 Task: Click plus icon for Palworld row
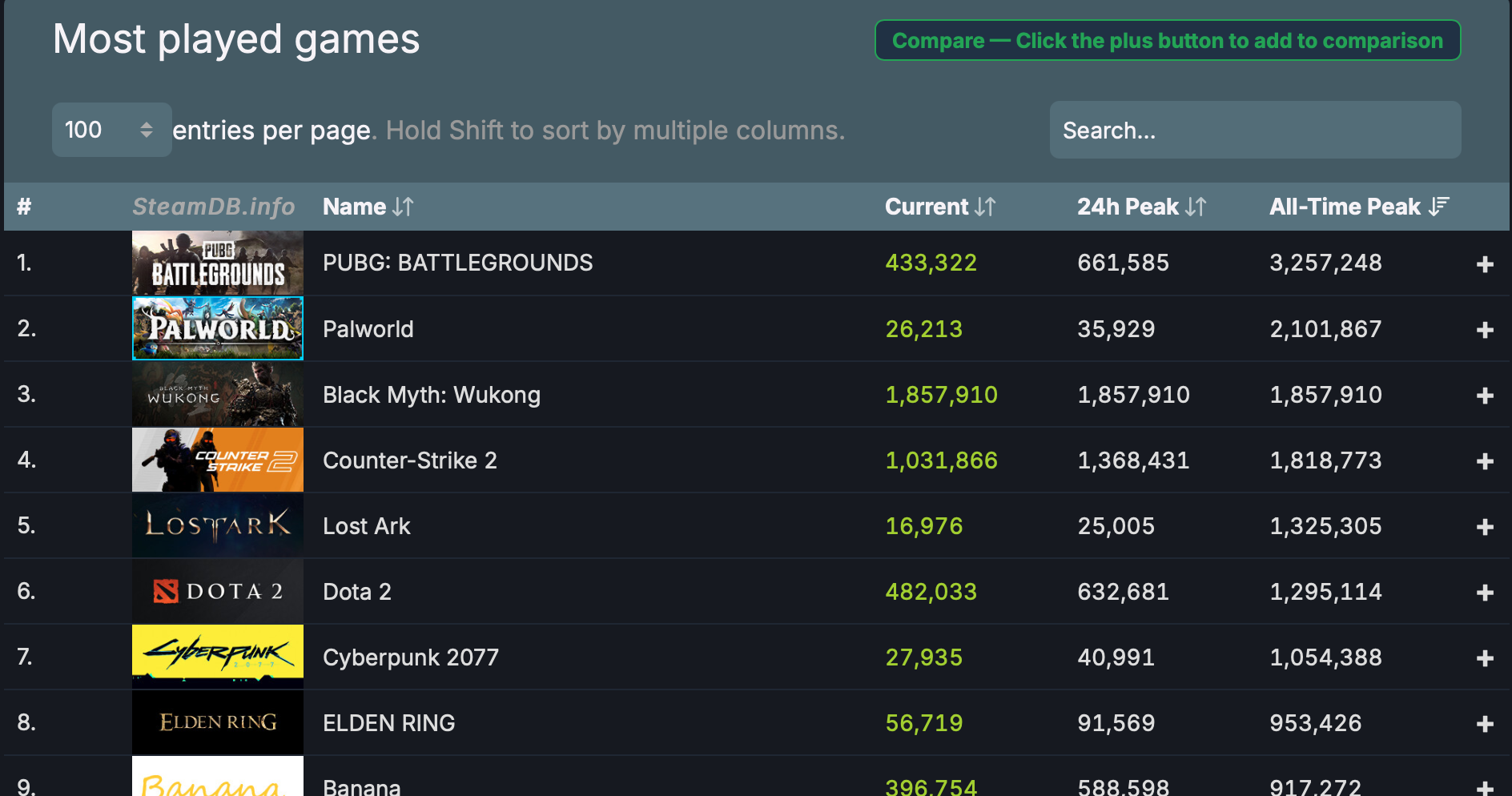pos(1485,329)
